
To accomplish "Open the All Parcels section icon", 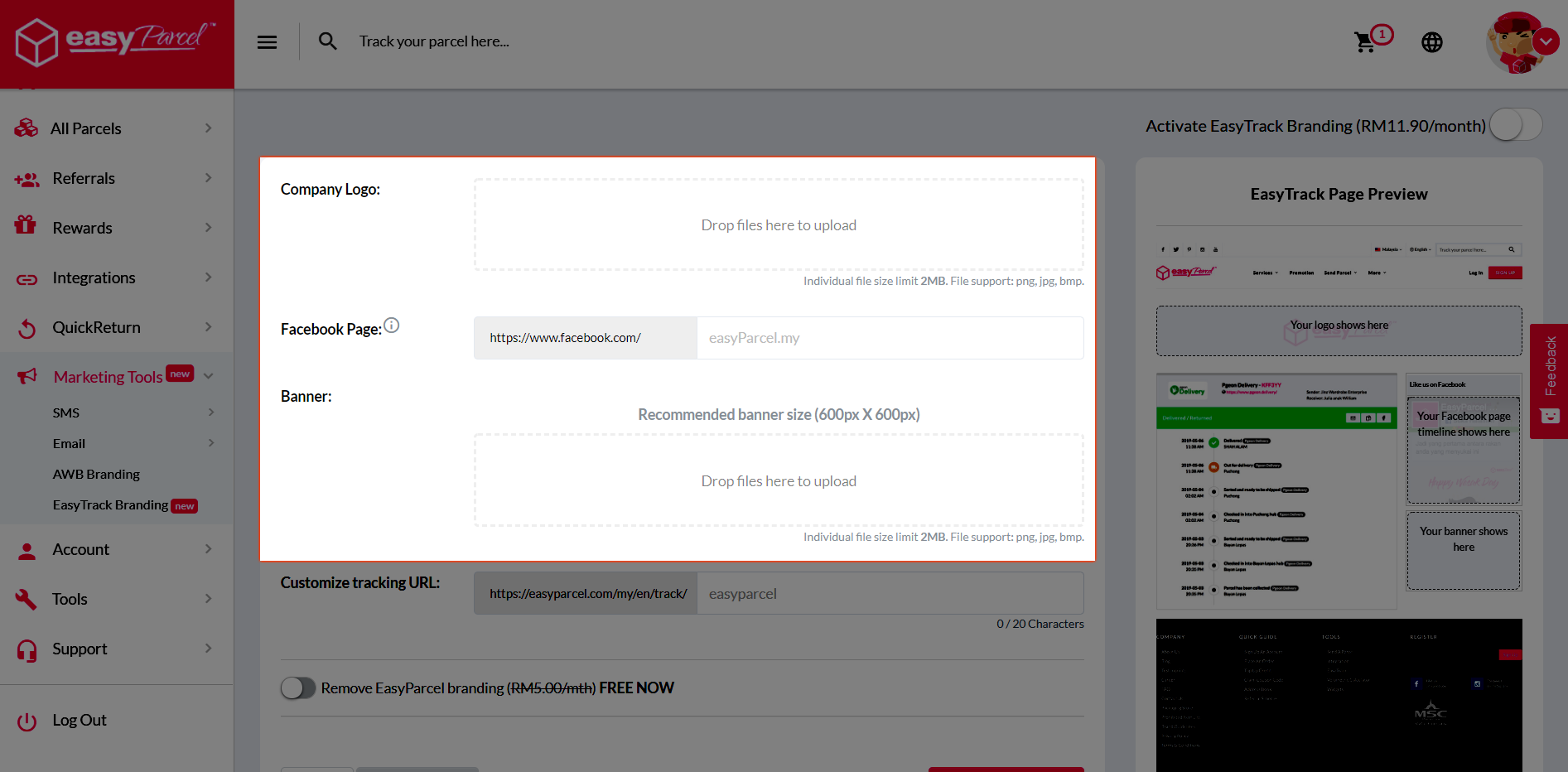I will (27, 128).
